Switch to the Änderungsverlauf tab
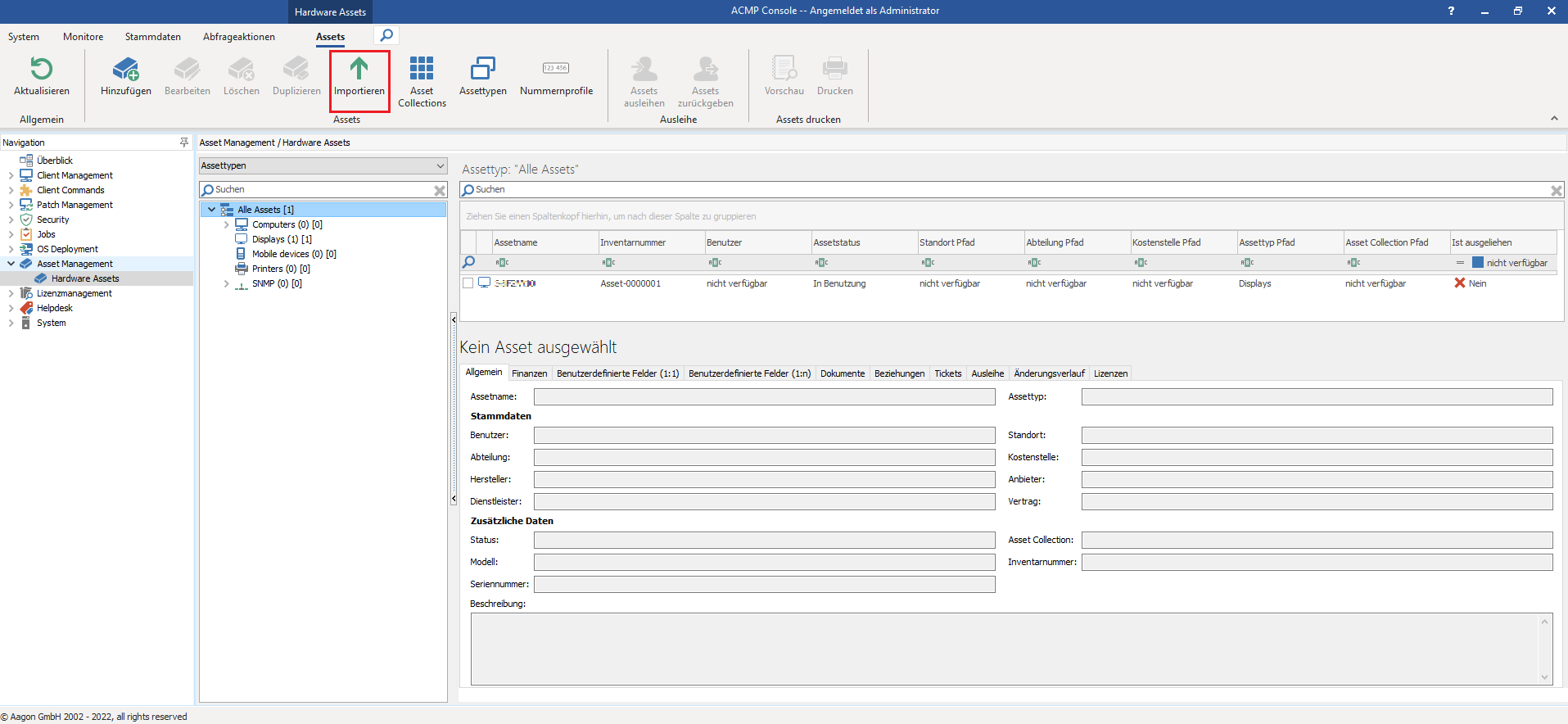The height and width of the screenshot is (724, 1568). coord(1049,373)
